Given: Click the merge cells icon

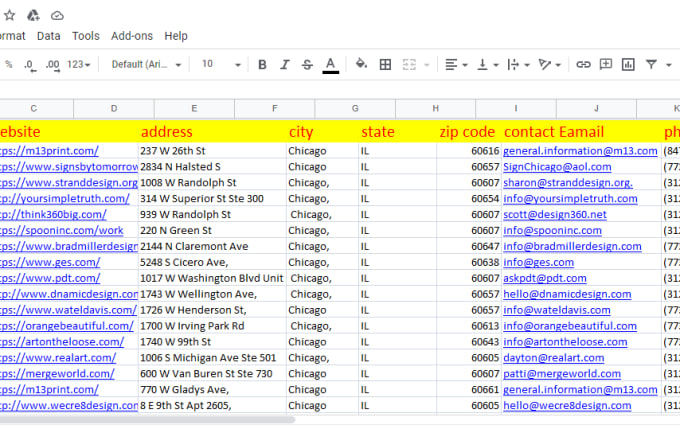Looking at the screenshot, I should coord(409,65).
